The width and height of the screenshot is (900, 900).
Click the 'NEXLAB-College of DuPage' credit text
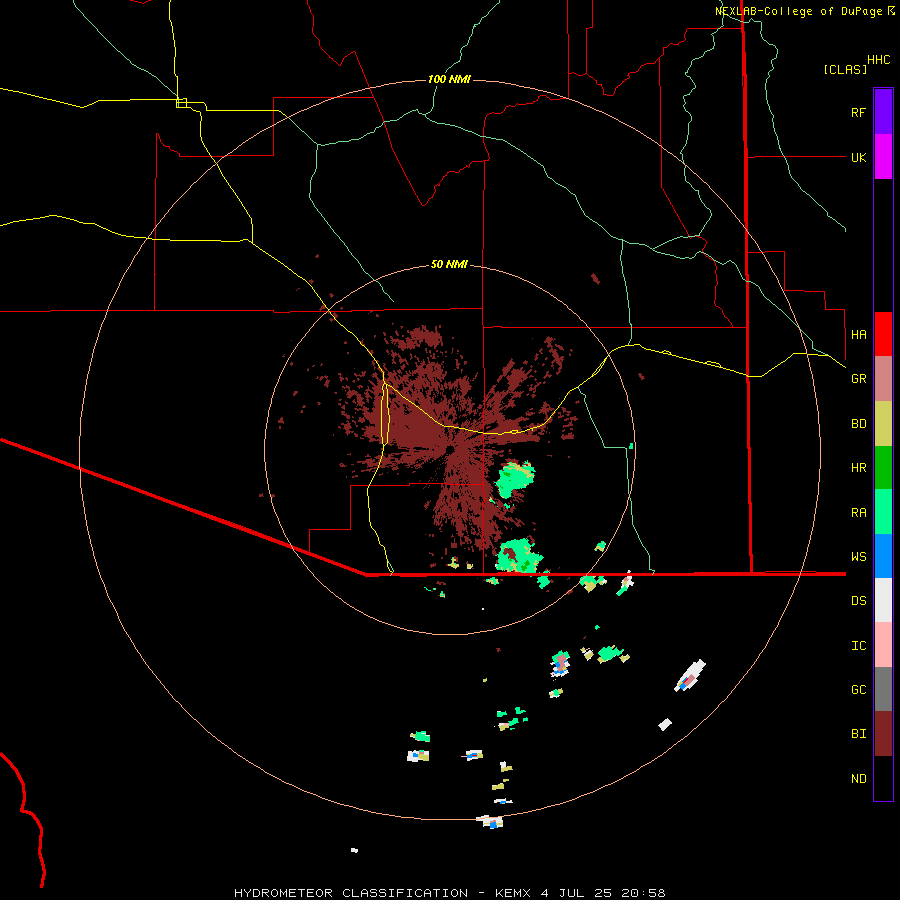(798, 11)
